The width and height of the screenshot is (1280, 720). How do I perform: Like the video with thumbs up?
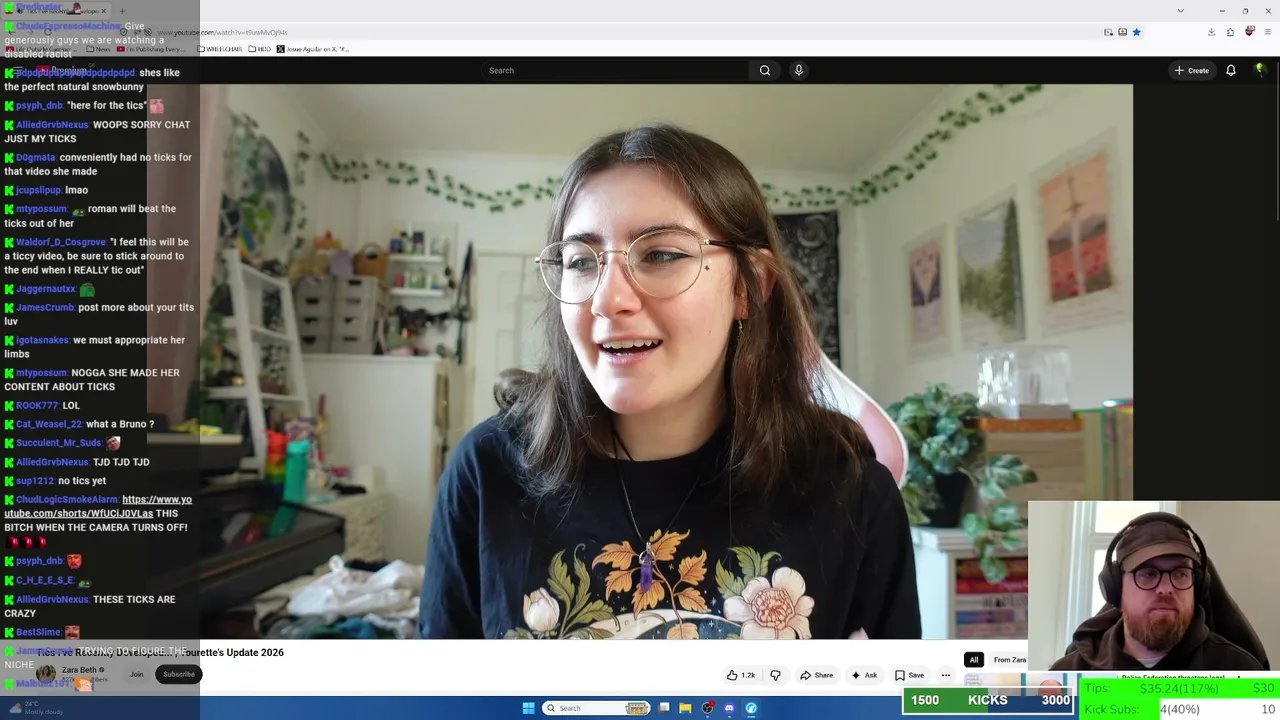click(x=741, y=675)
